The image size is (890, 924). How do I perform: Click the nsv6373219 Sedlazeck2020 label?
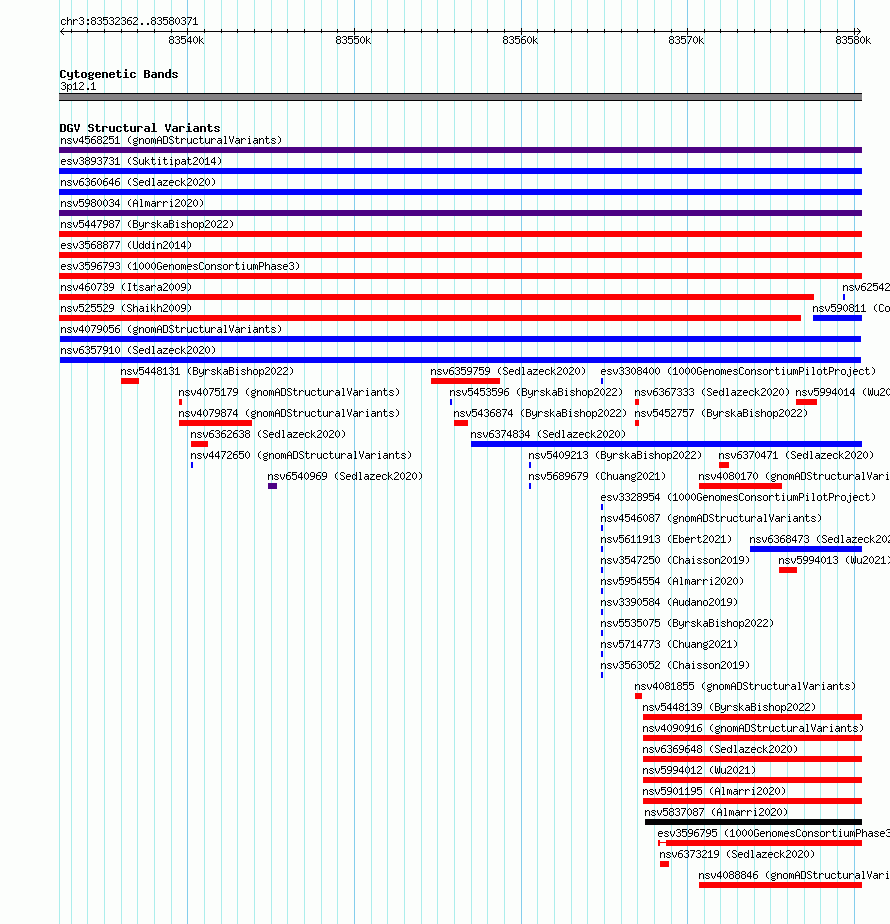[737, 854]
